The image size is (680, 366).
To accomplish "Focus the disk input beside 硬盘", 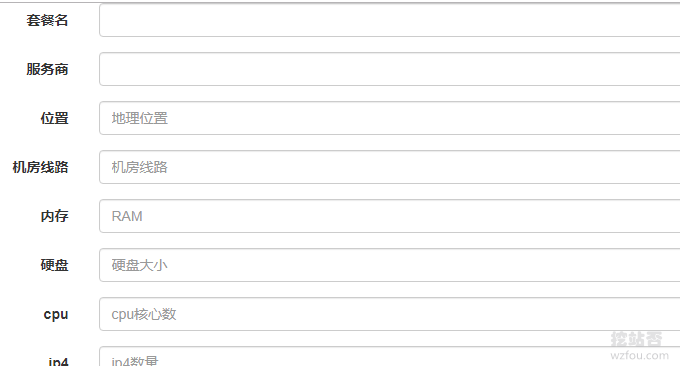I will [389, 265].
